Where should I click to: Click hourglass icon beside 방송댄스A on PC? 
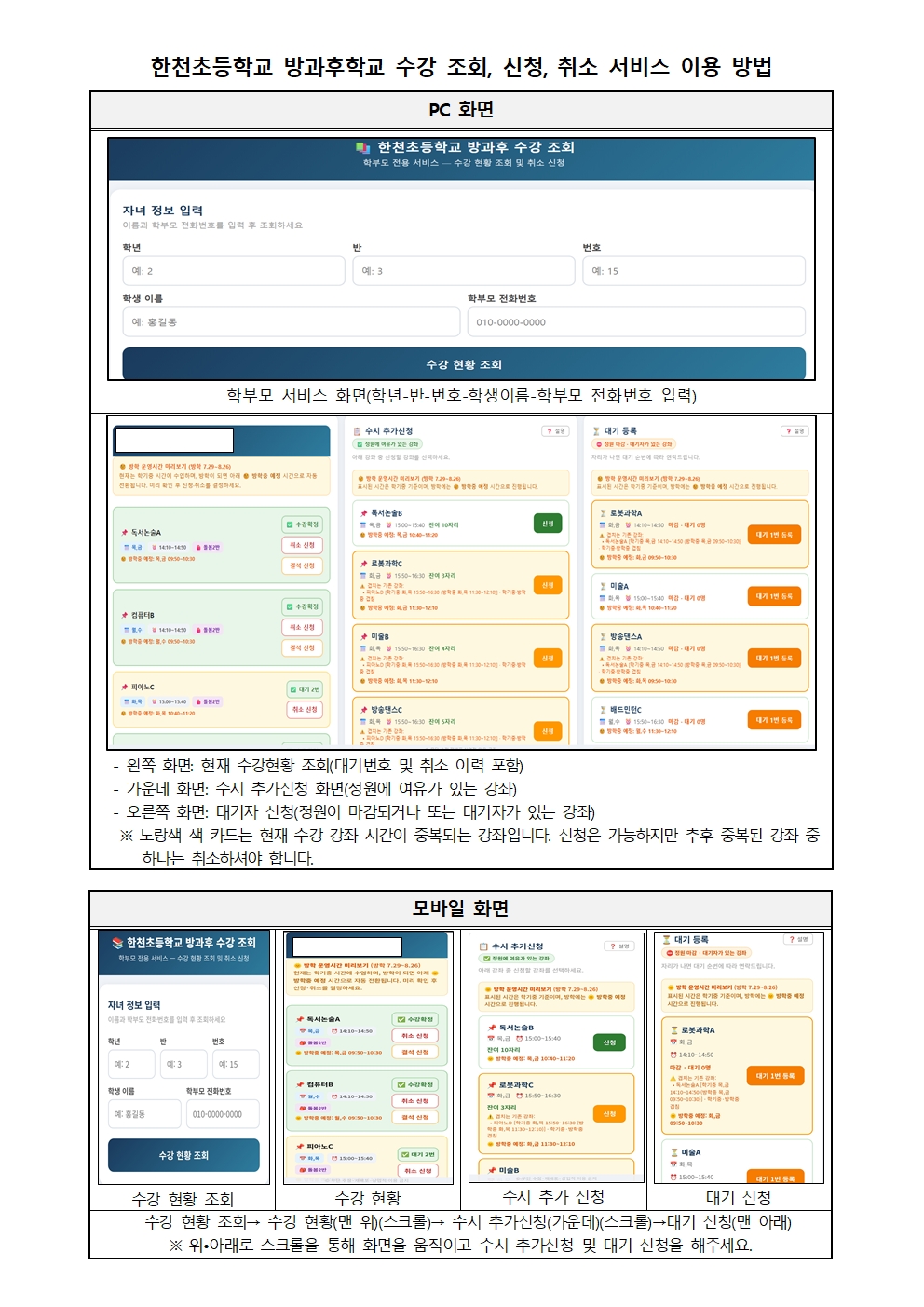604,636
